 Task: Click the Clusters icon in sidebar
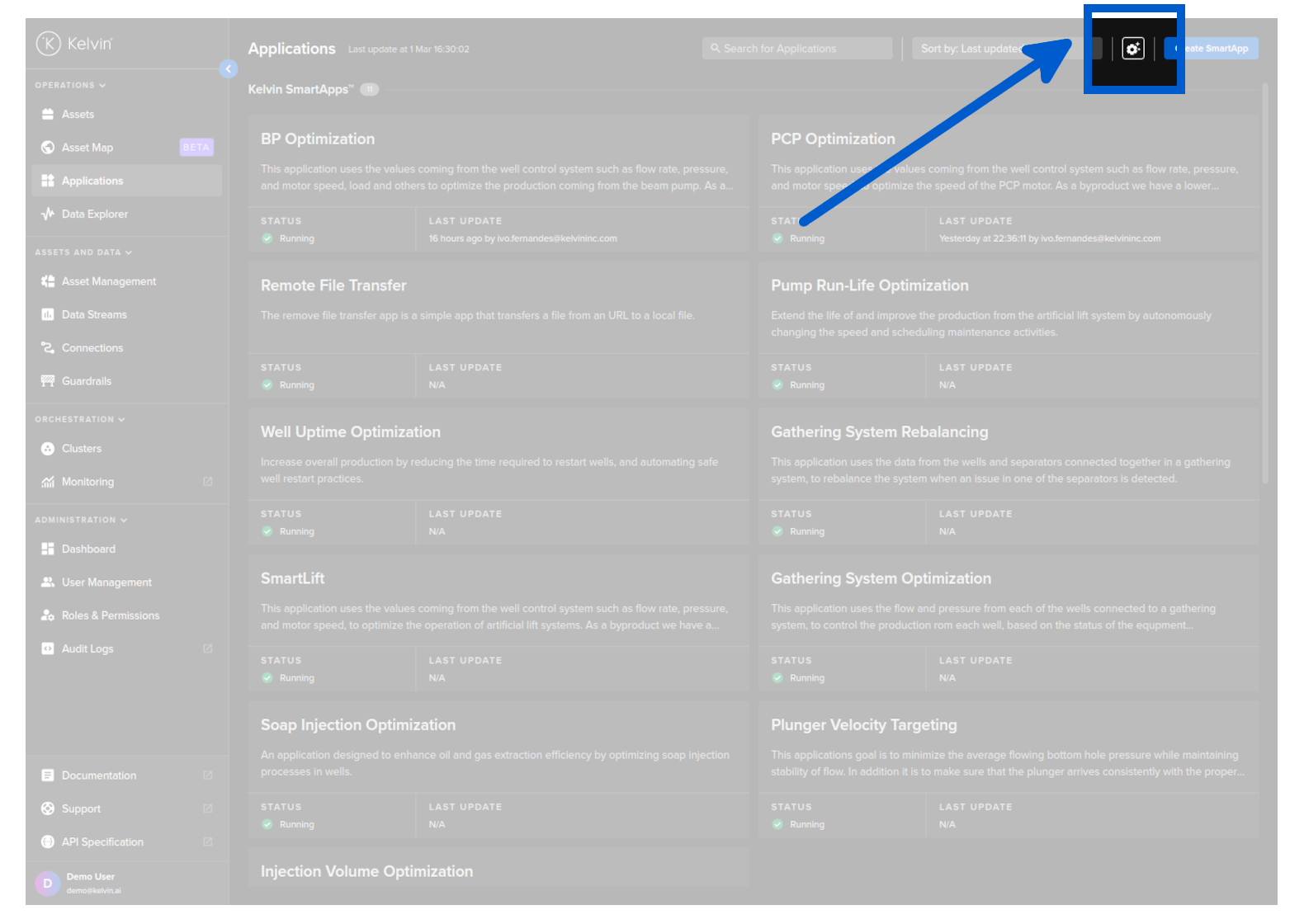point(48,449)
